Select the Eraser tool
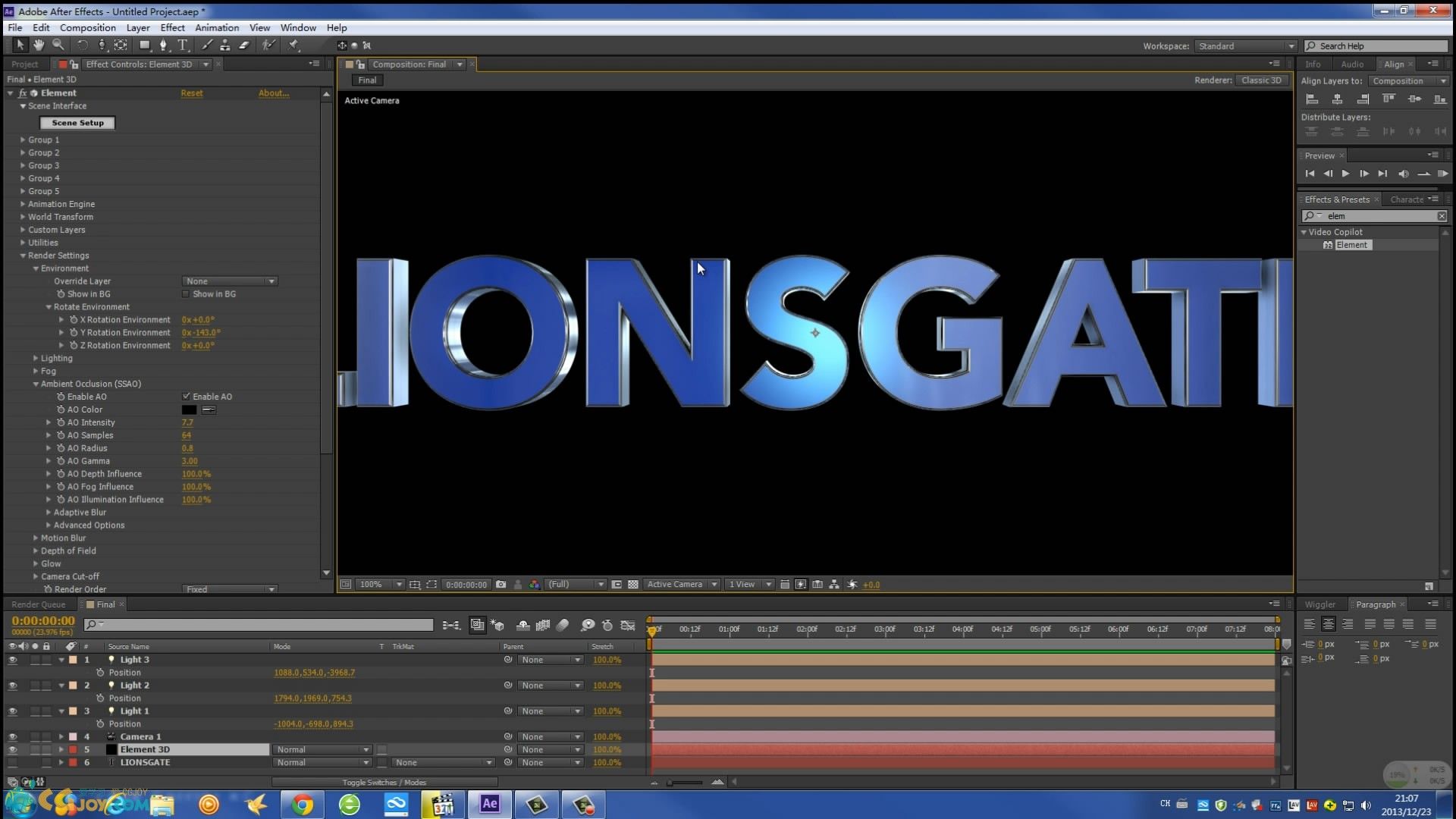 click(x=244, y=45)
